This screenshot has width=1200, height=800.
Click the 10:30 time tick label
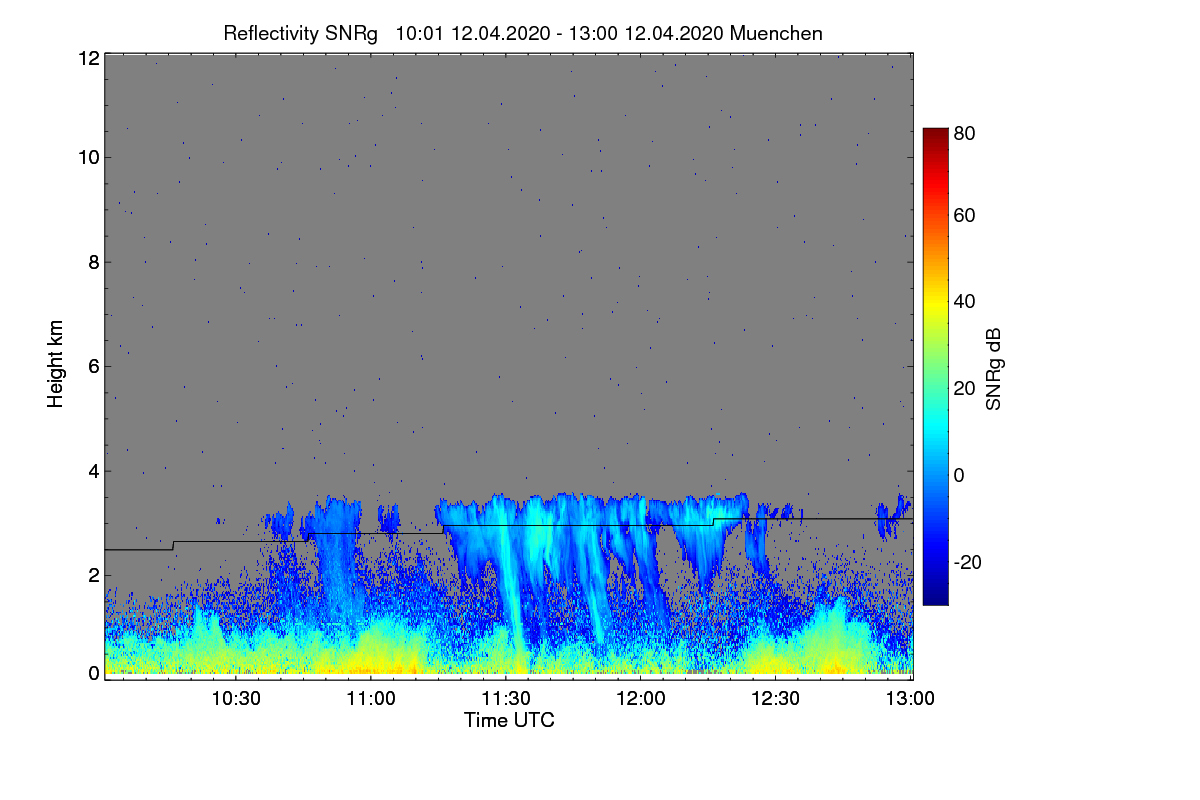point(237,698)
